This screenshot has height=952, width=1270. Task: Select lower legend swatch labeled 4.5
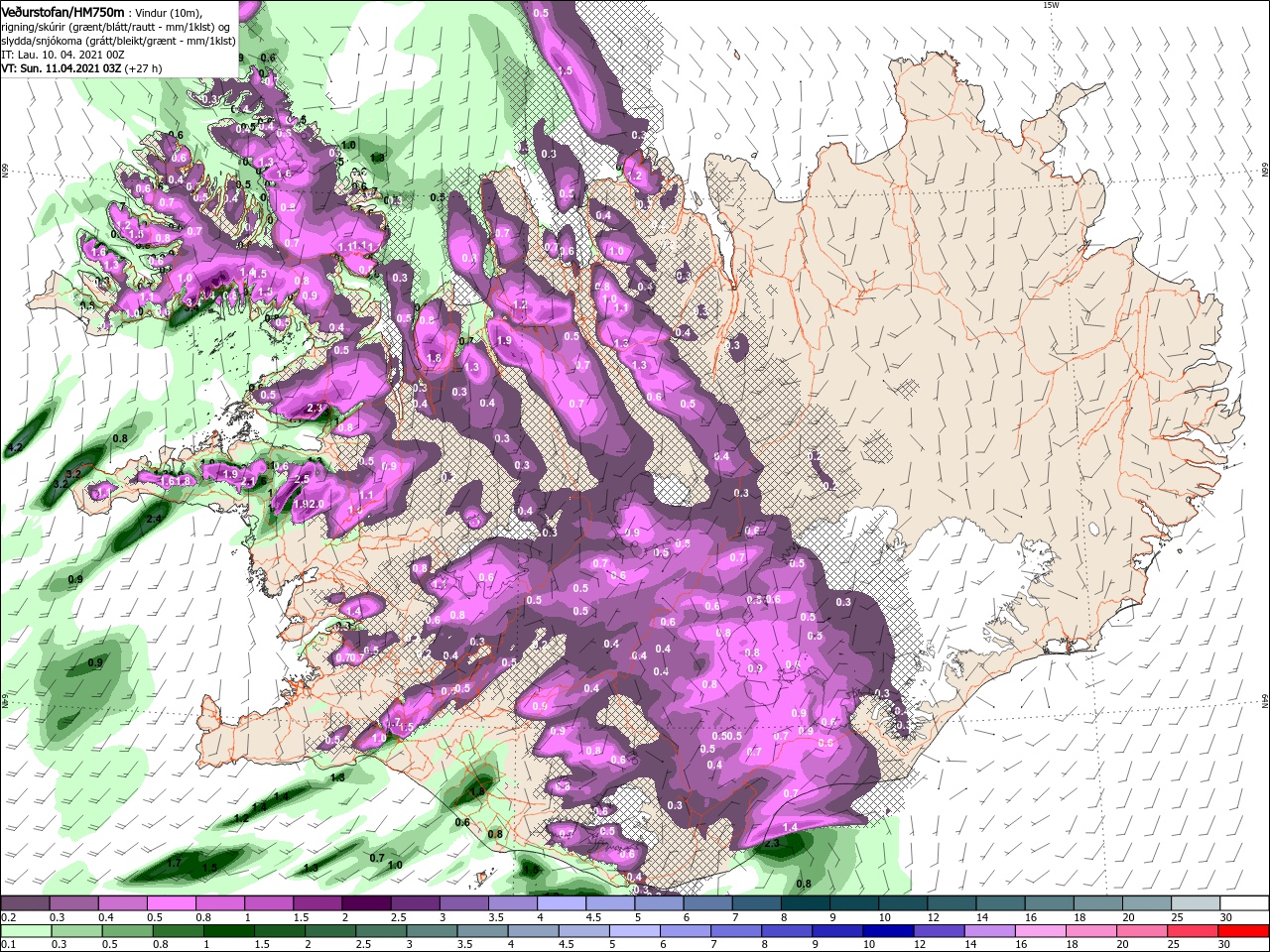point(585,930)
